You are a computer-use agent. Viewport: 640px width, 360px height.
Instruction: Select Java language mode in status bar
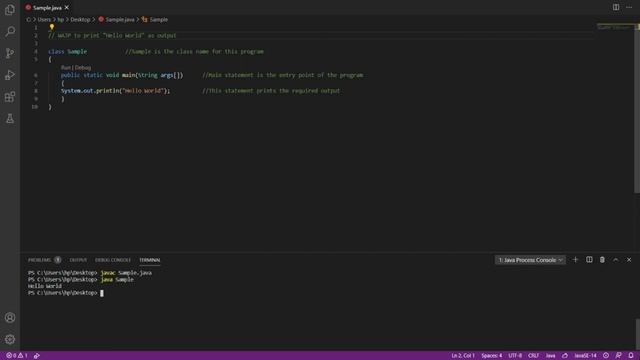(x=551, y=356)
